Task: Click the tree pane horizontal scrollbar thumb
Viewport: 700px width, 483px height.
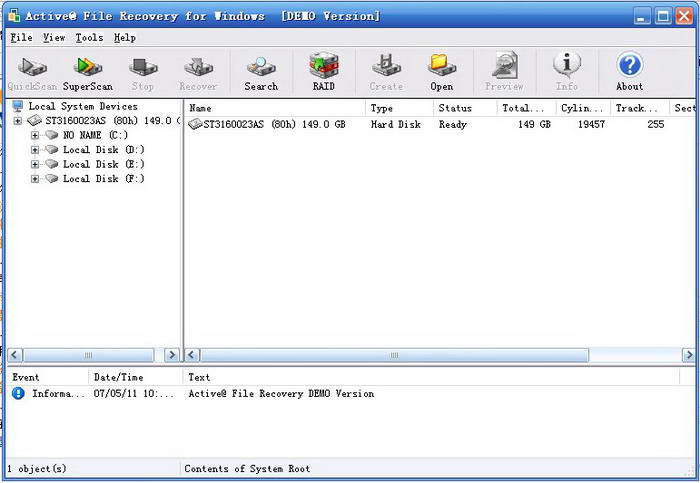Action: click(88, 355)
